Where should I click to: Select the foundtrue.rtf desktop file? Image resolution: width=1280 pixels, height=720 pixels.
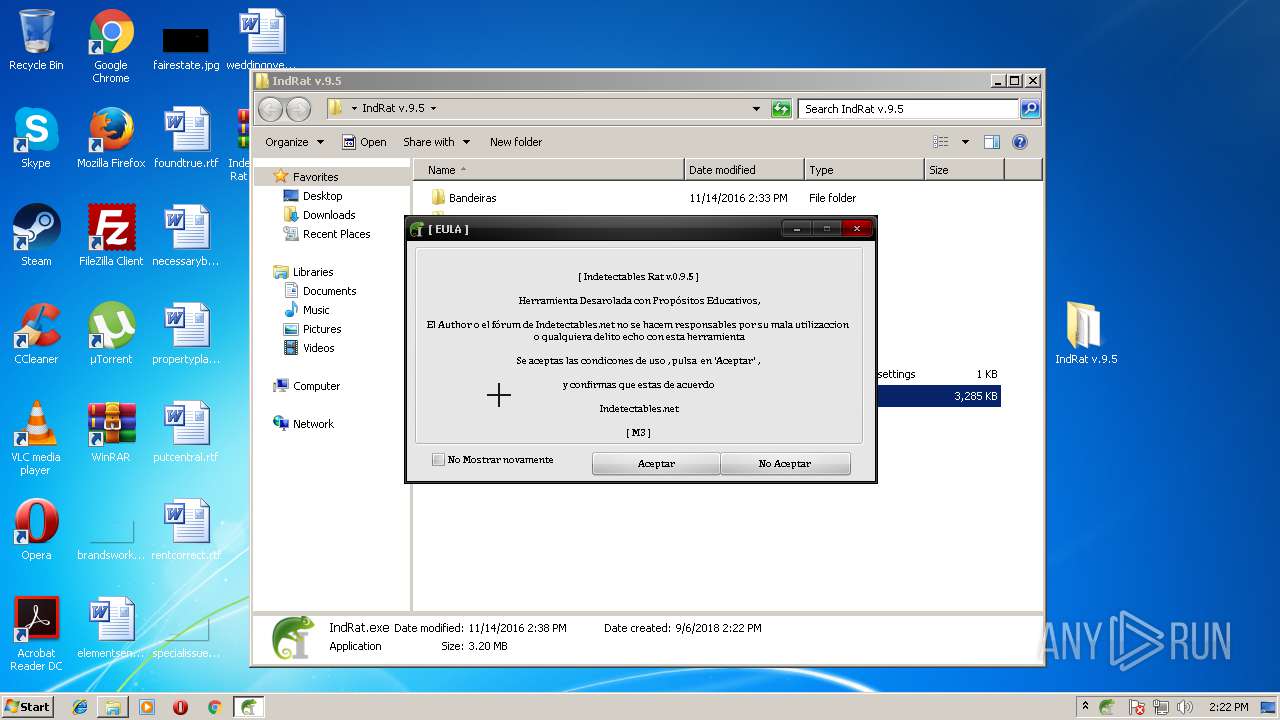coord(186,138)
